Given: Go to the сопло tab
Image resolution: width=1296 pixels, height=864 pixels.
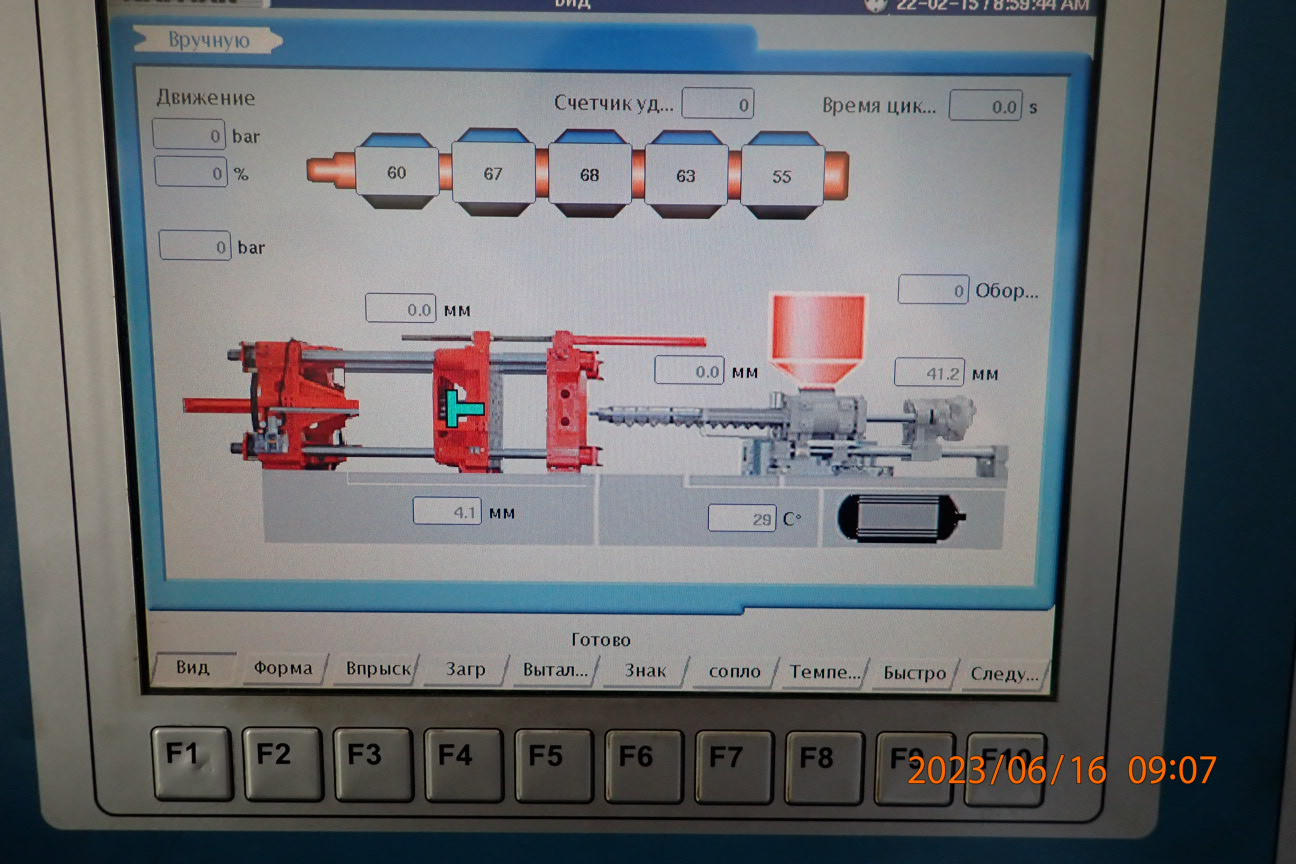Looking at the screenshot, I should pyautogui.click(x=734, y=671).
